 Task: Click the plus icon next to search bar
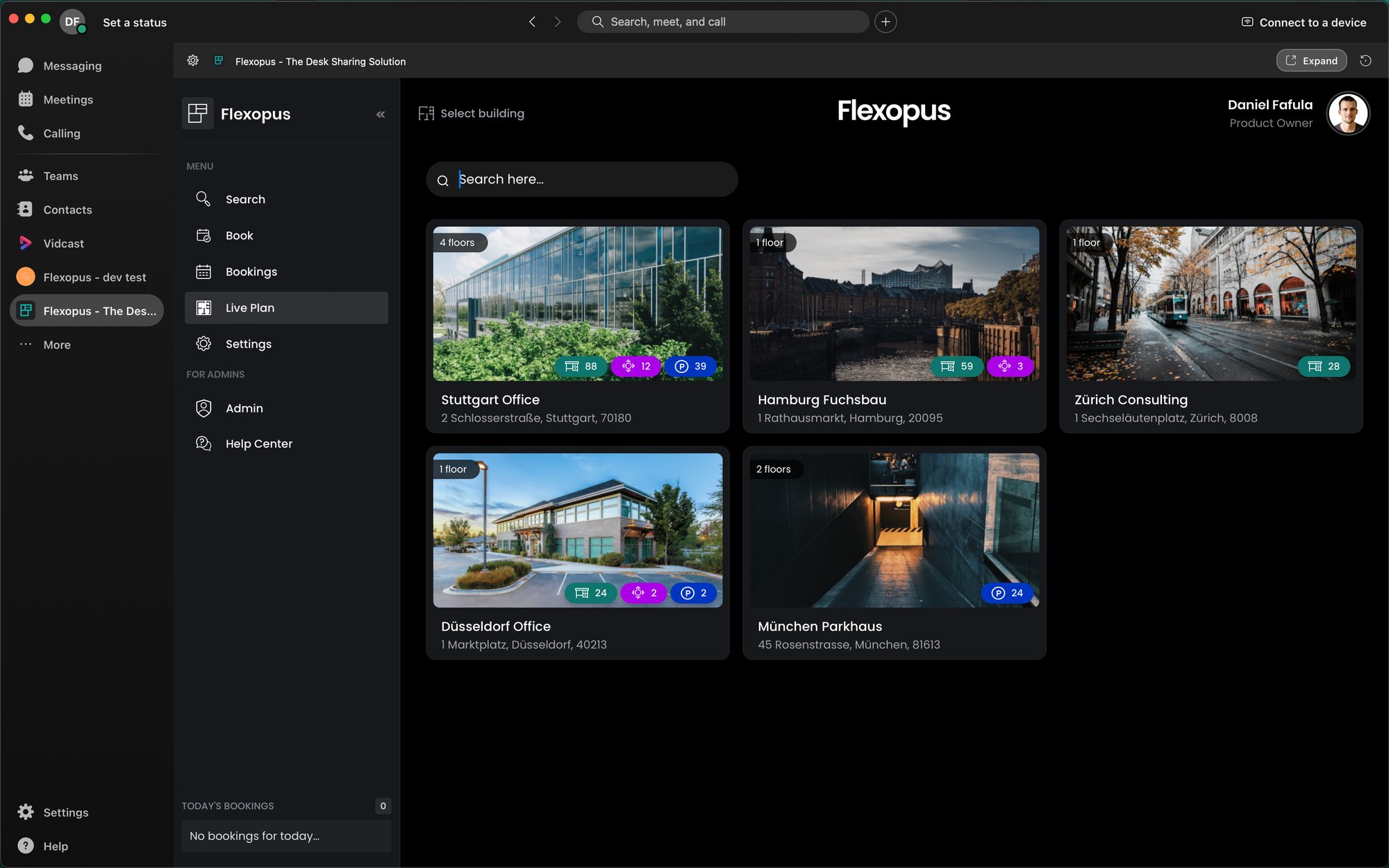(885, 22)
